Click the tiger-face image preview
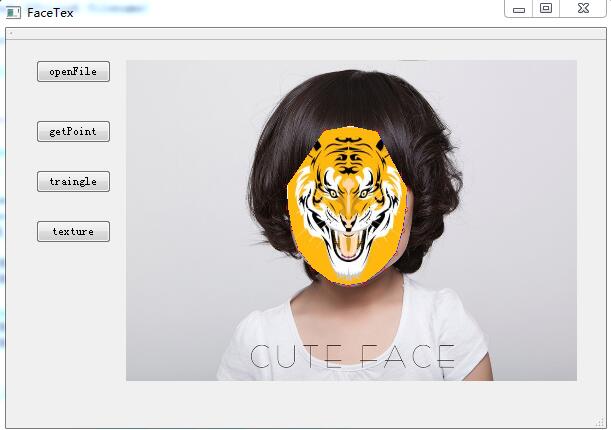611x430 pixels. (x=351, y=220)
